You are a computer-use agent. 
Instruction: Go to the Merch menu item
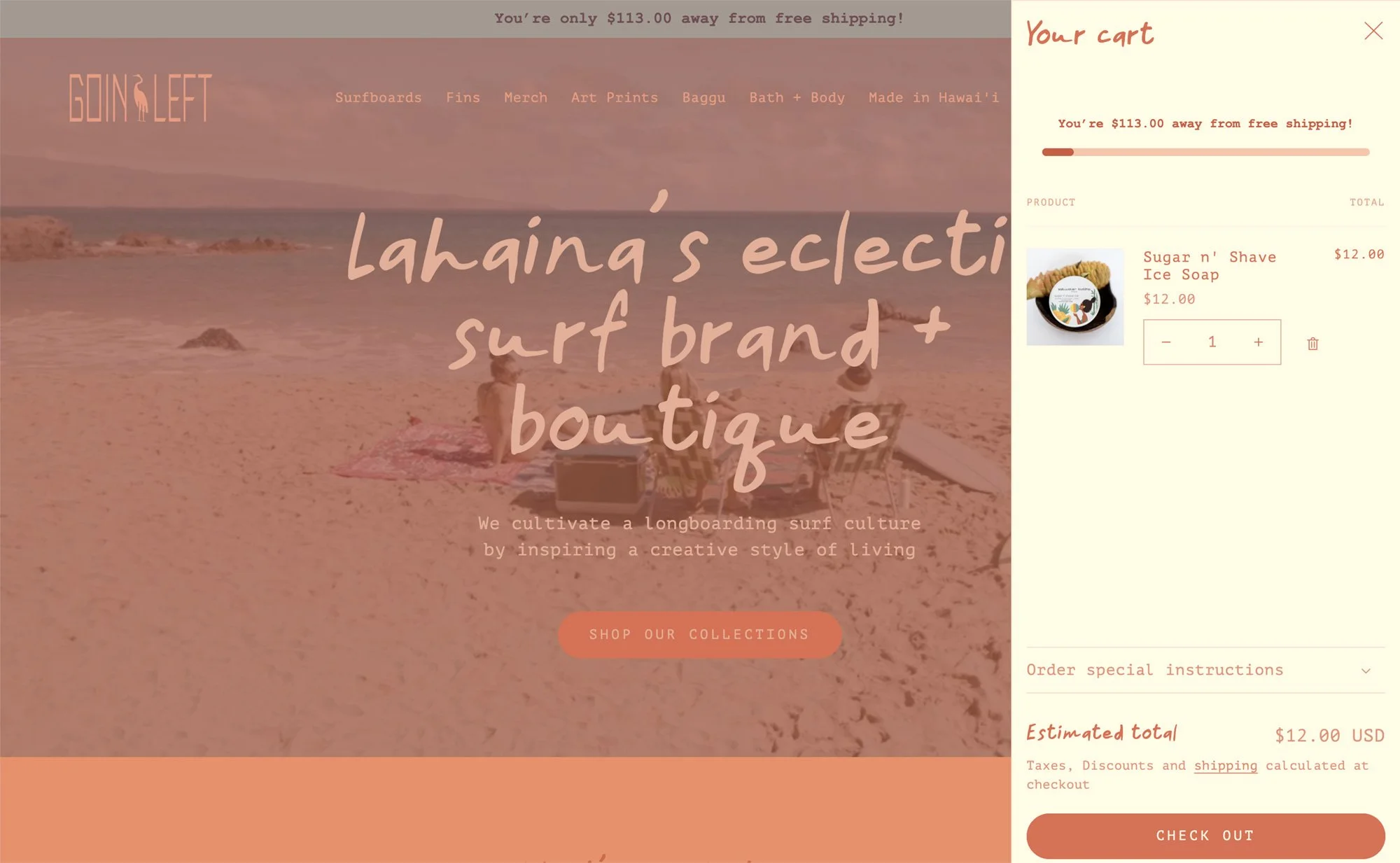pos(526,98)
